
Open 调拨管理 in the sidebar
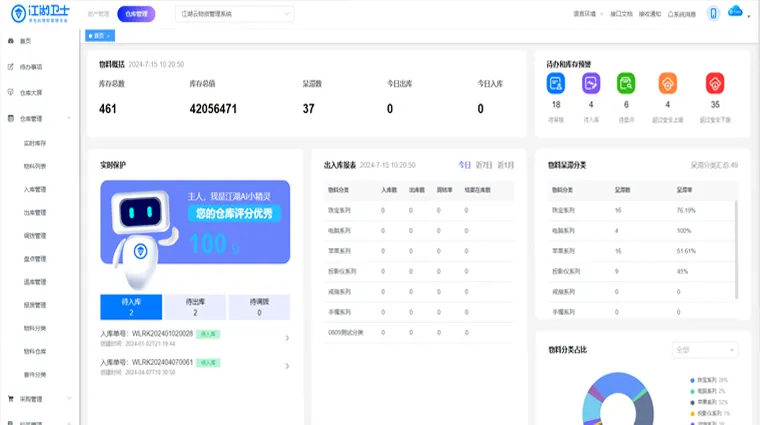point(35,236)
